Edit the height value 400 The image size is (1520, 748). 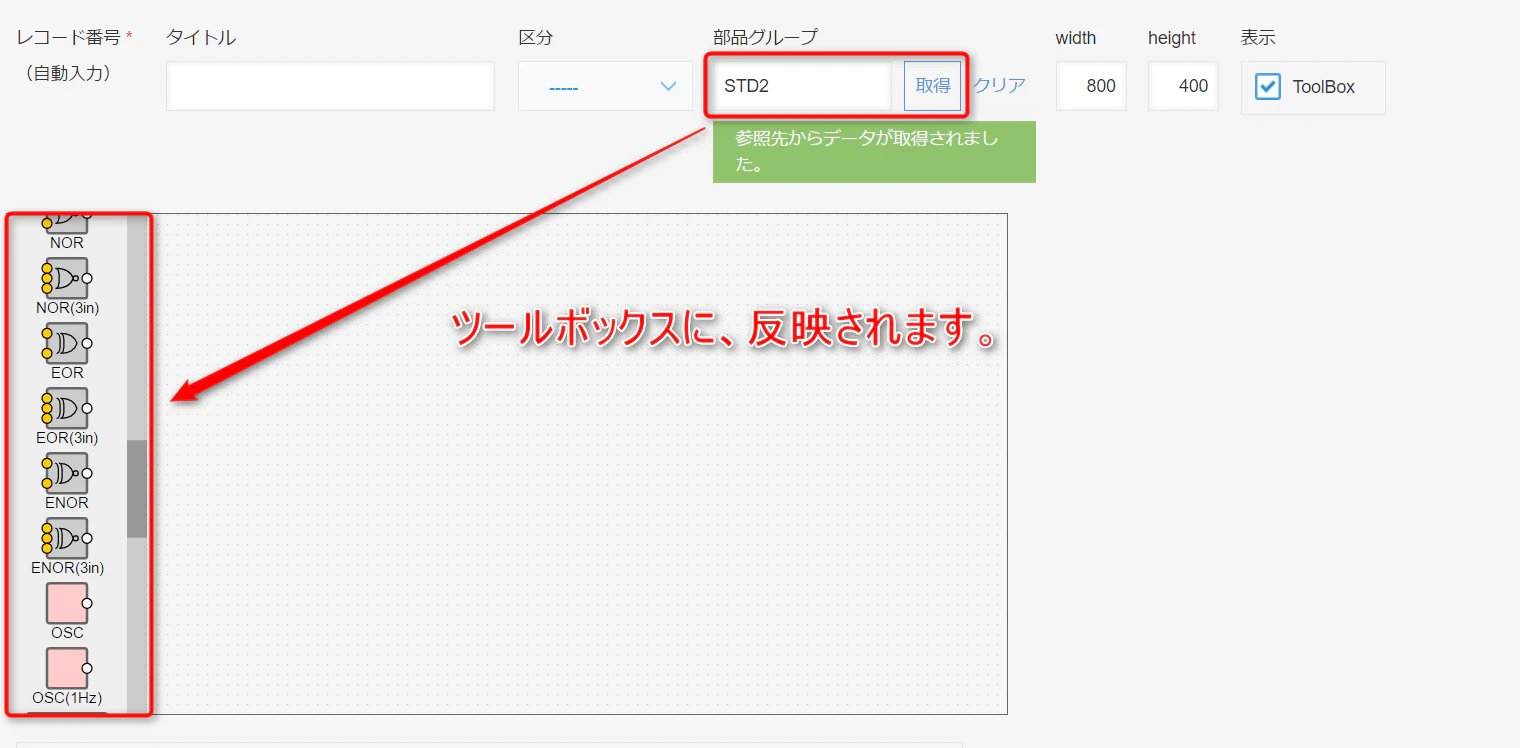click(x=1183, y=86)
